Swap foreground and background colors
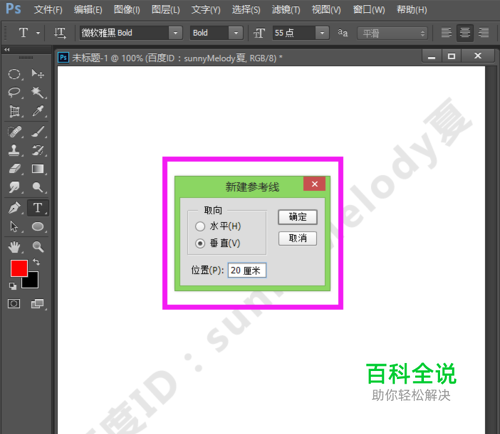The height and width of the screenshot is (434, 500). (x=36, y=262)
